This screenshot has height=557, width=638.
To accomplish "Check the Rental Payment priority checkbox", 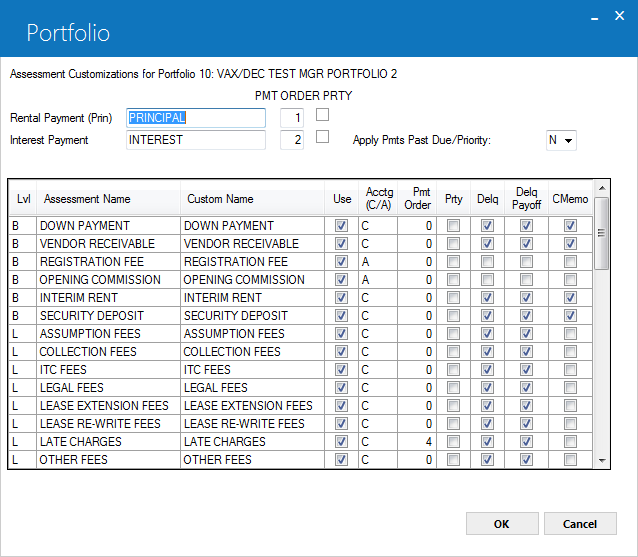I will 322,115.
